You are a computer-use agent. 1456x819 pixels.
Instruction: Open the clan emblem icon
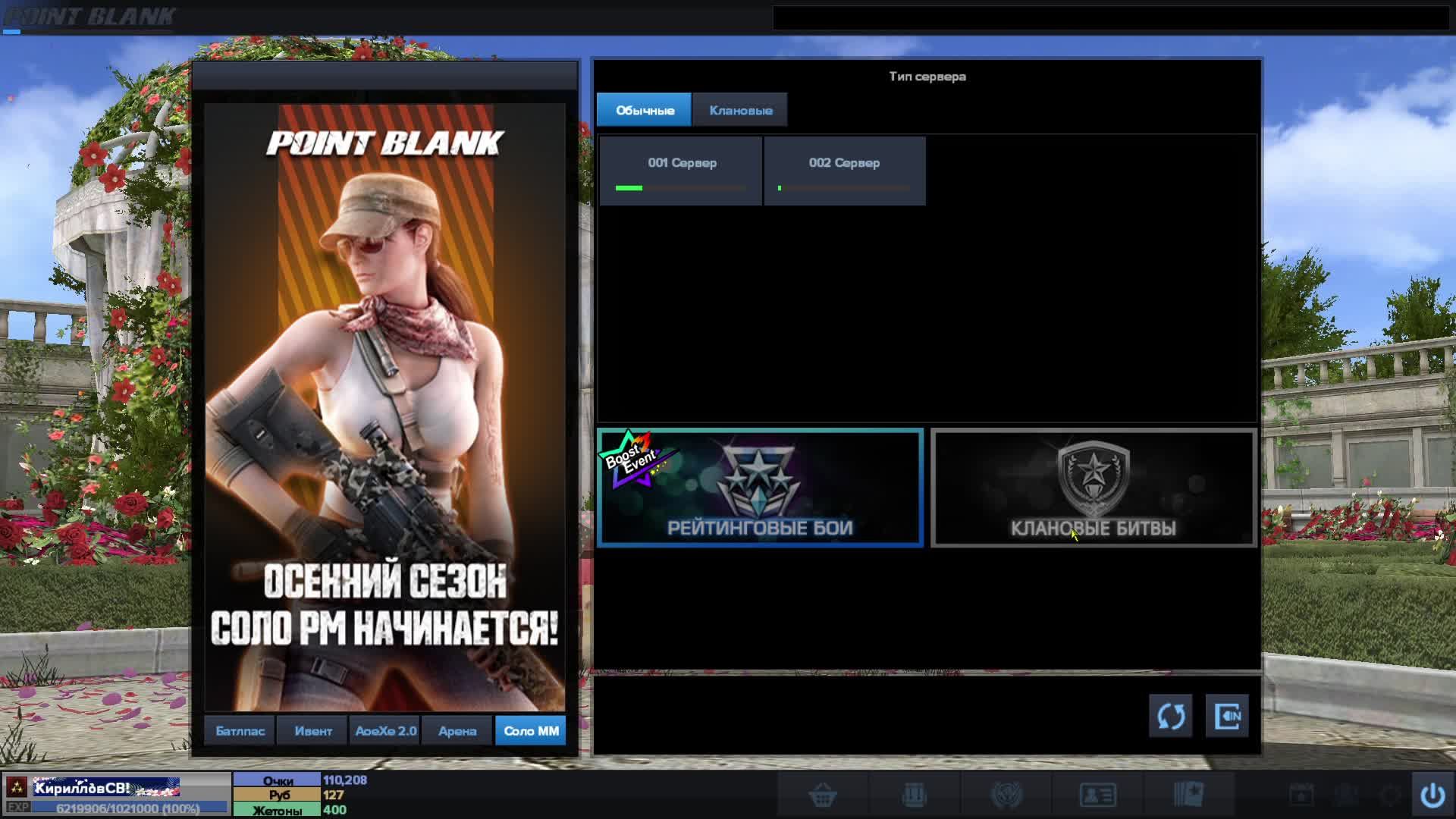[x=1007, y=795]
